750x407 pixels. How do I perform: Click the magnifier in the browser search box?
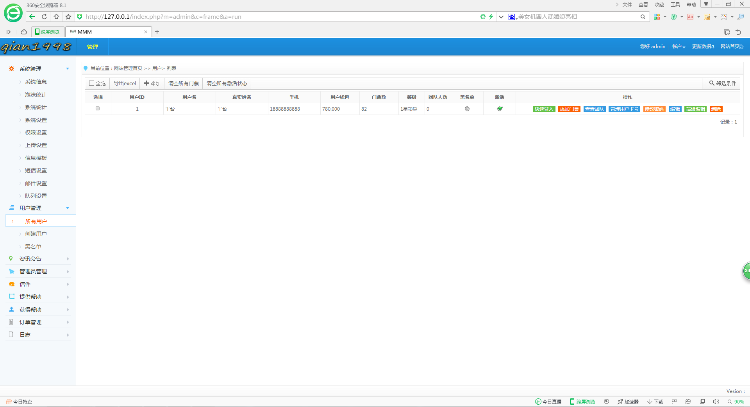[x=643, y=17]
